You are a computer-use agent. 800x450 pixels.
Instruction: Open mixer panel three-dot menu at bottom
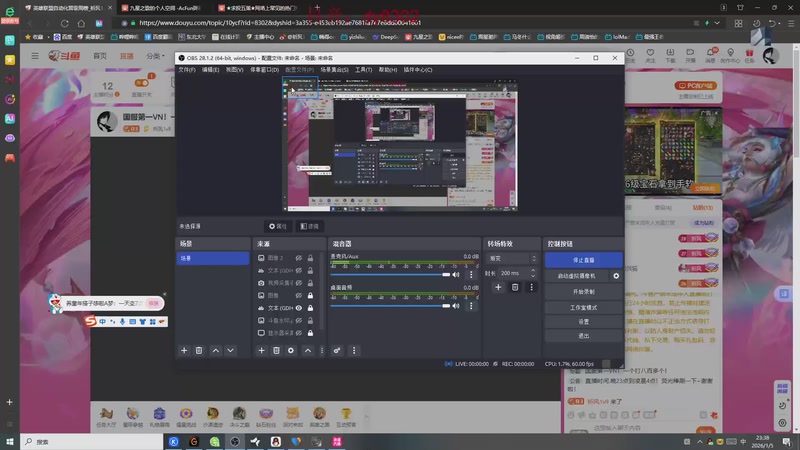[354, 351]
